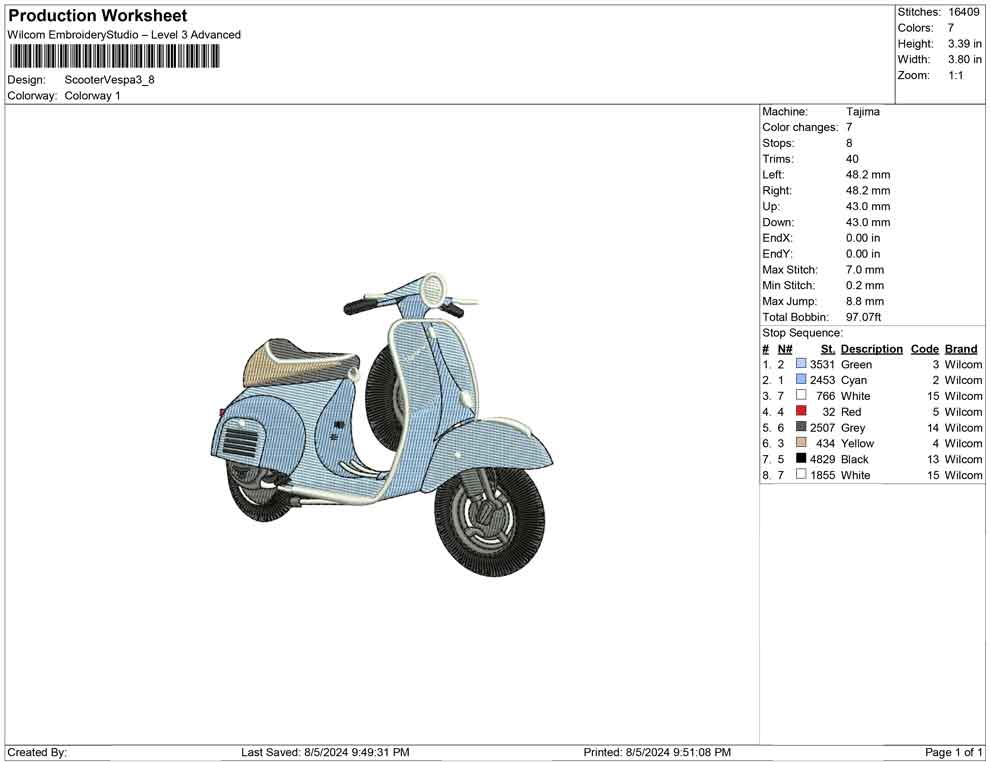The width and height of the screenshot is (990, 762).
Task: Click the white swatch for stitch count 766
Action: click(x=801, y=396)
